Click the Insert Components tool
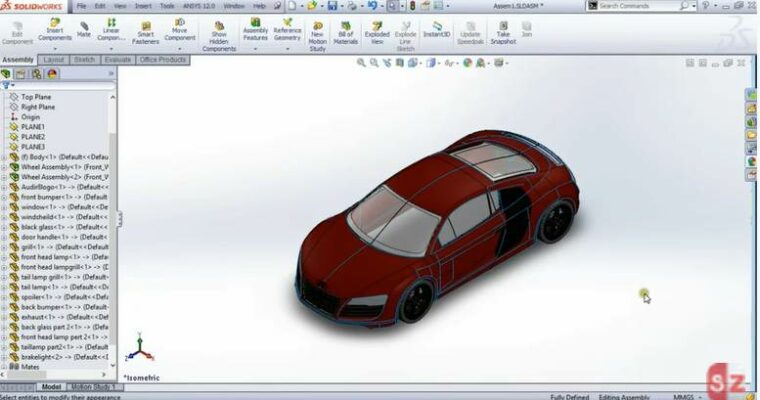Screen dimensions: 760x400 click(x=55, y=30)
